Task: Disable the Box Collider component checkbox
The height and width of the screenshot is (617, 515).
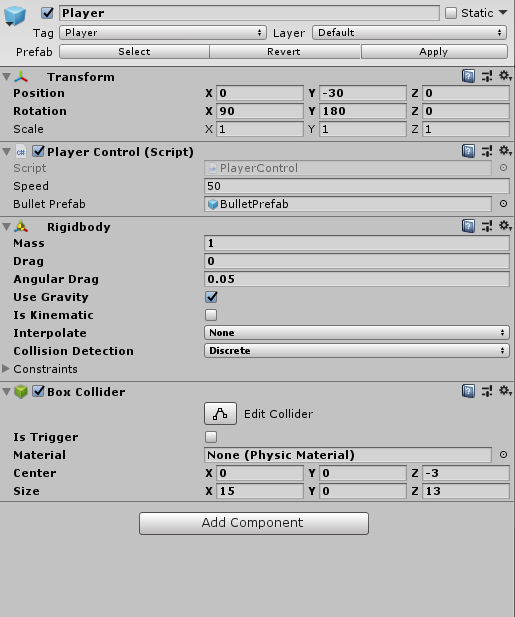Action: [x=38, y=391]
